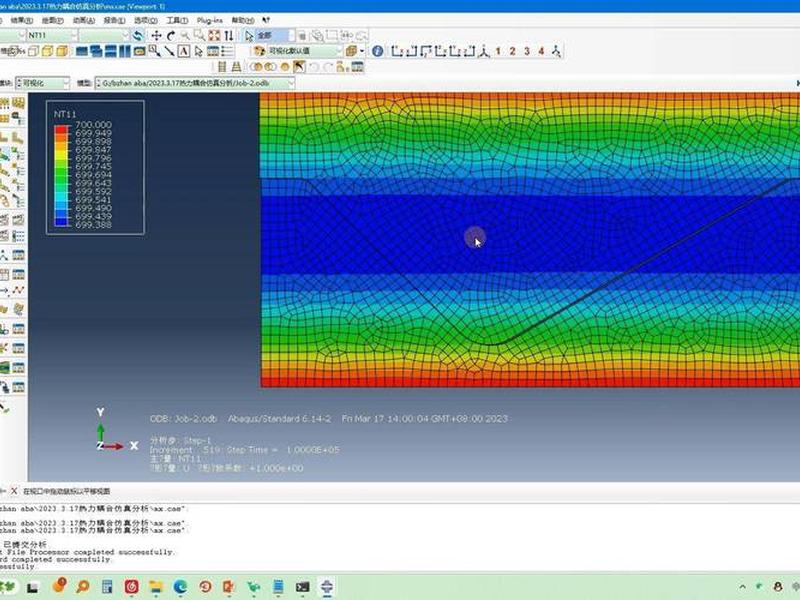
Task: Click the arrow annotation tool icon
Action: [x=169, y=51]
